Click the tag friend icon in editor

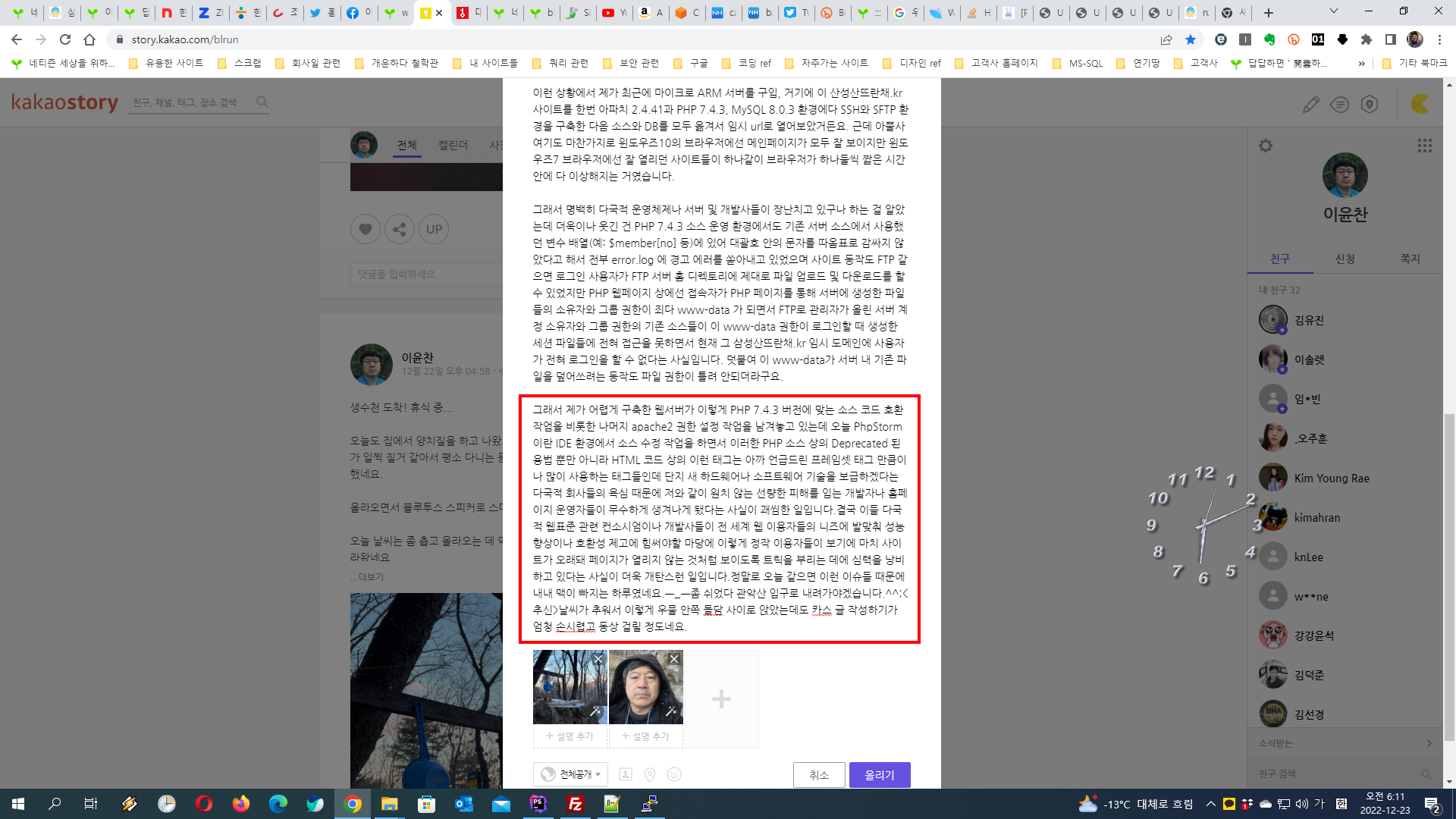coord(626,774)
